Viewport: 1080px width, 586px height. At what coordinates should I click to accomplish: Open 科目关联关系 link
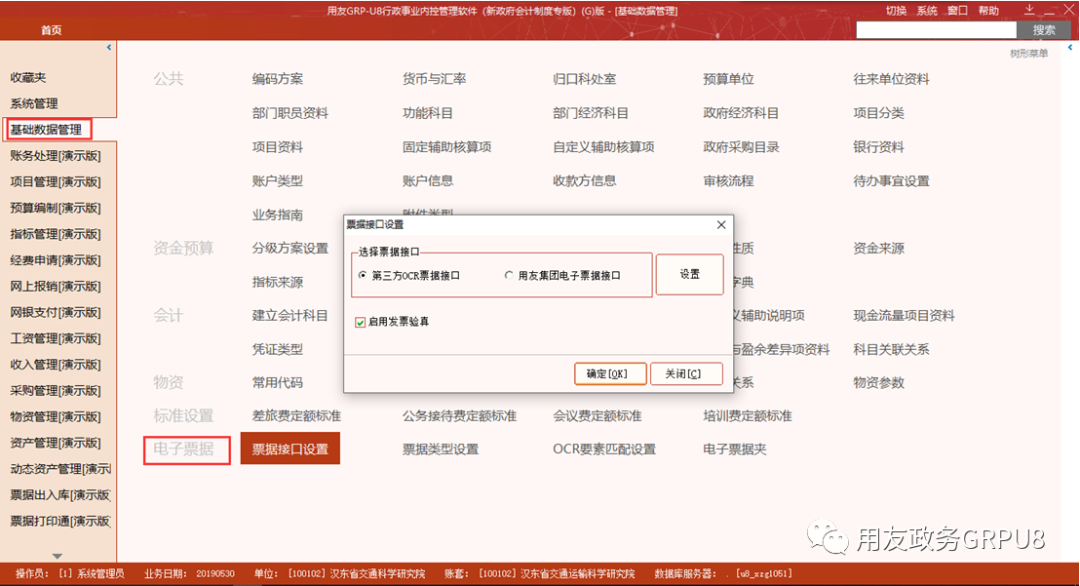pos(891,349)
